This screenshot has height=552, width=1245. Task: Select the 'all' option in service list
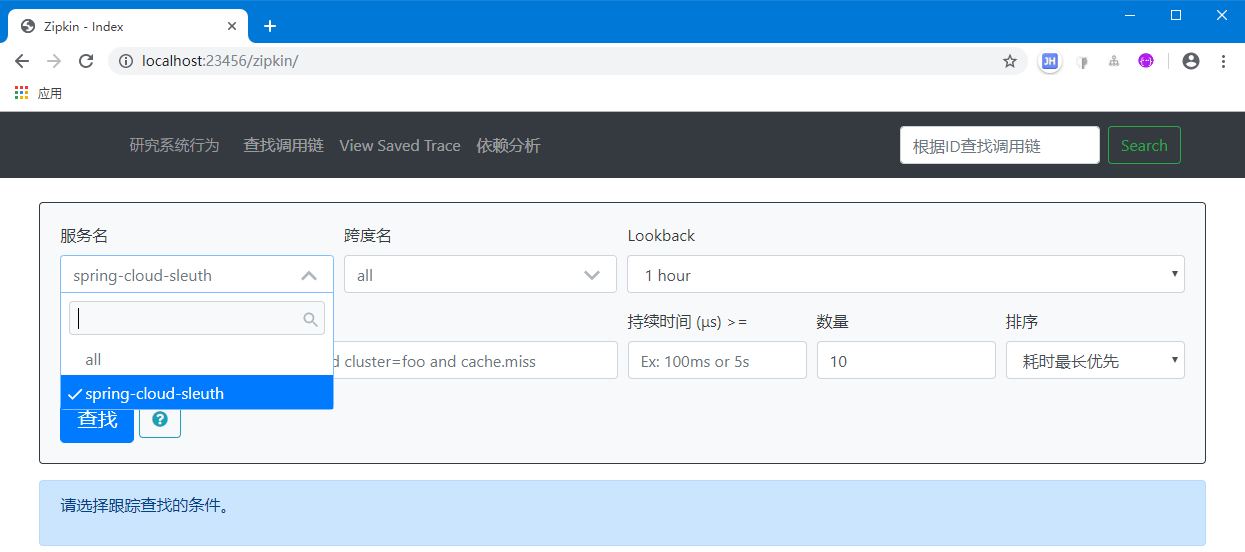(x=94, y=359)
